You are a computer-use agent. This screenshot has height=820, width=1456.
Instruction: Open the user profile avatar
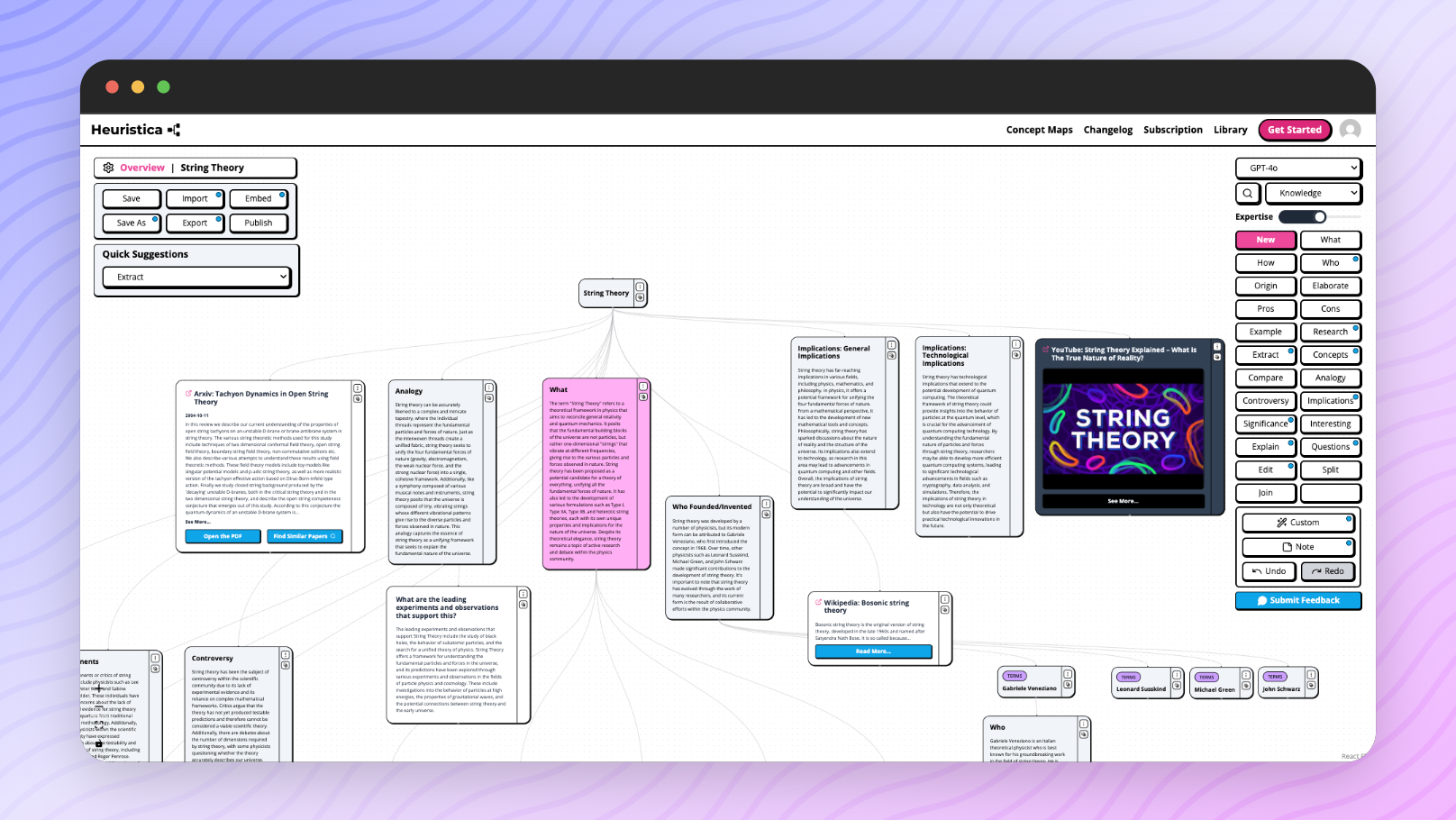1350,130
